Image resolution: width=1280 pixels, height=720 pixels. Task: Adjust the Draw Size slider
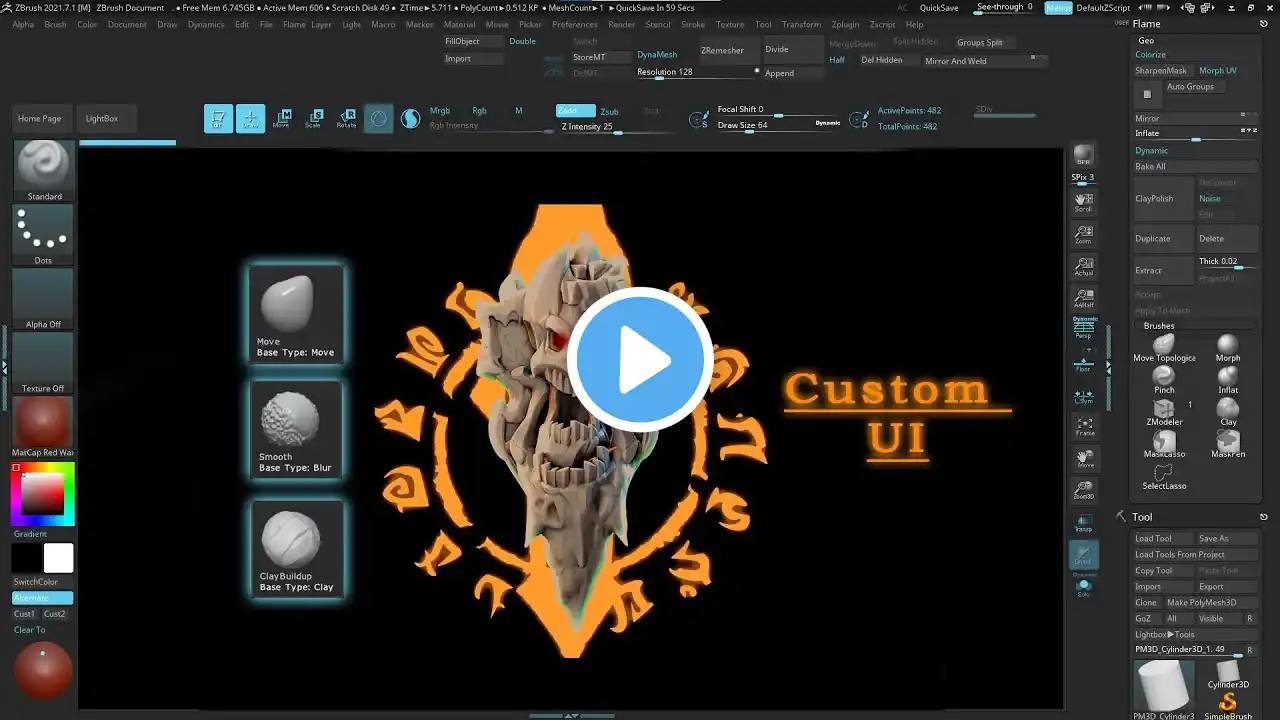pyautogui.click(x=779, y=125)
